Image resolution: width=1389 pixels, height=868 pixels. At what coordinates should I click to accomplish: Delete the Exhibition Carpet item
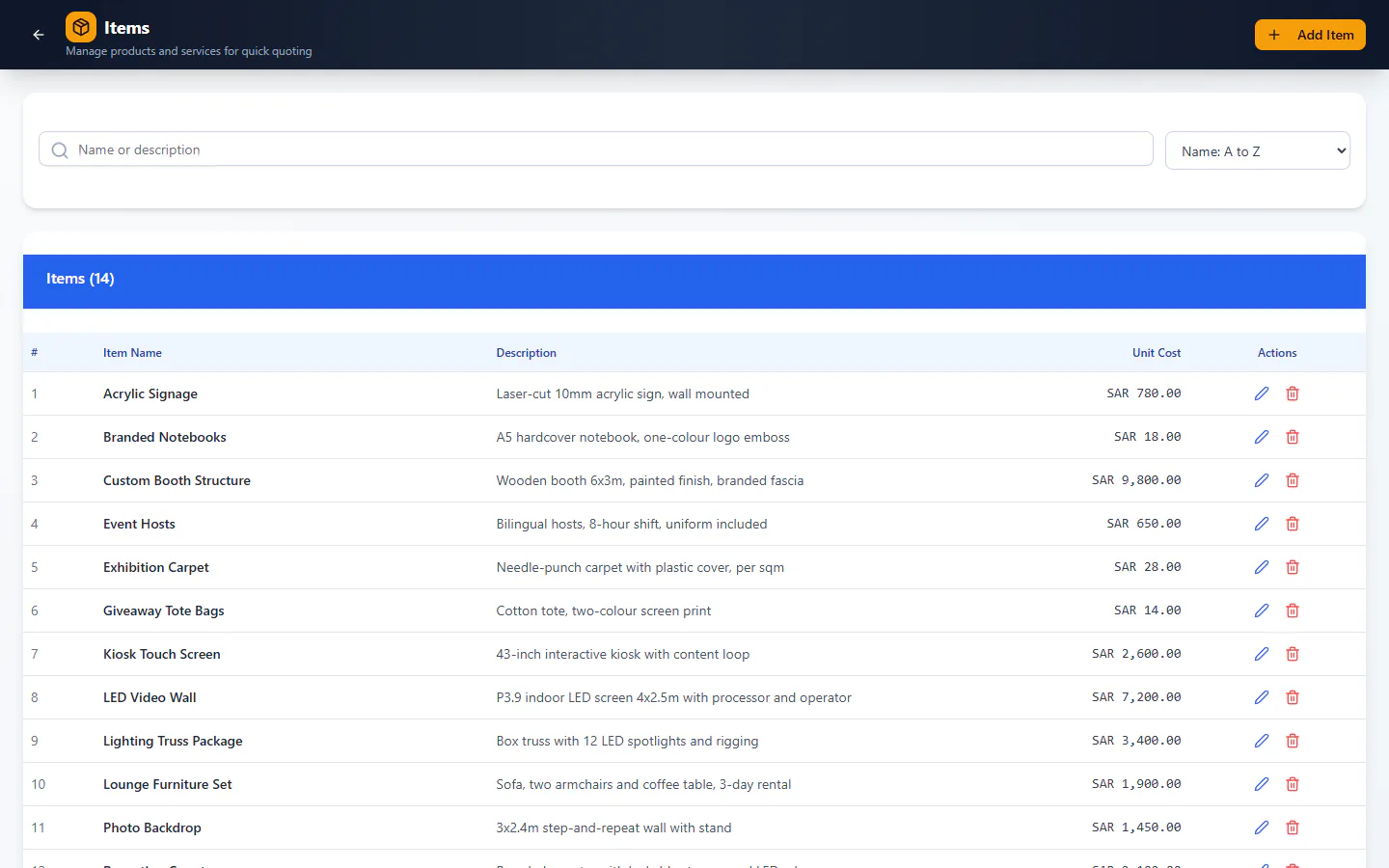tap(1293, 567)
